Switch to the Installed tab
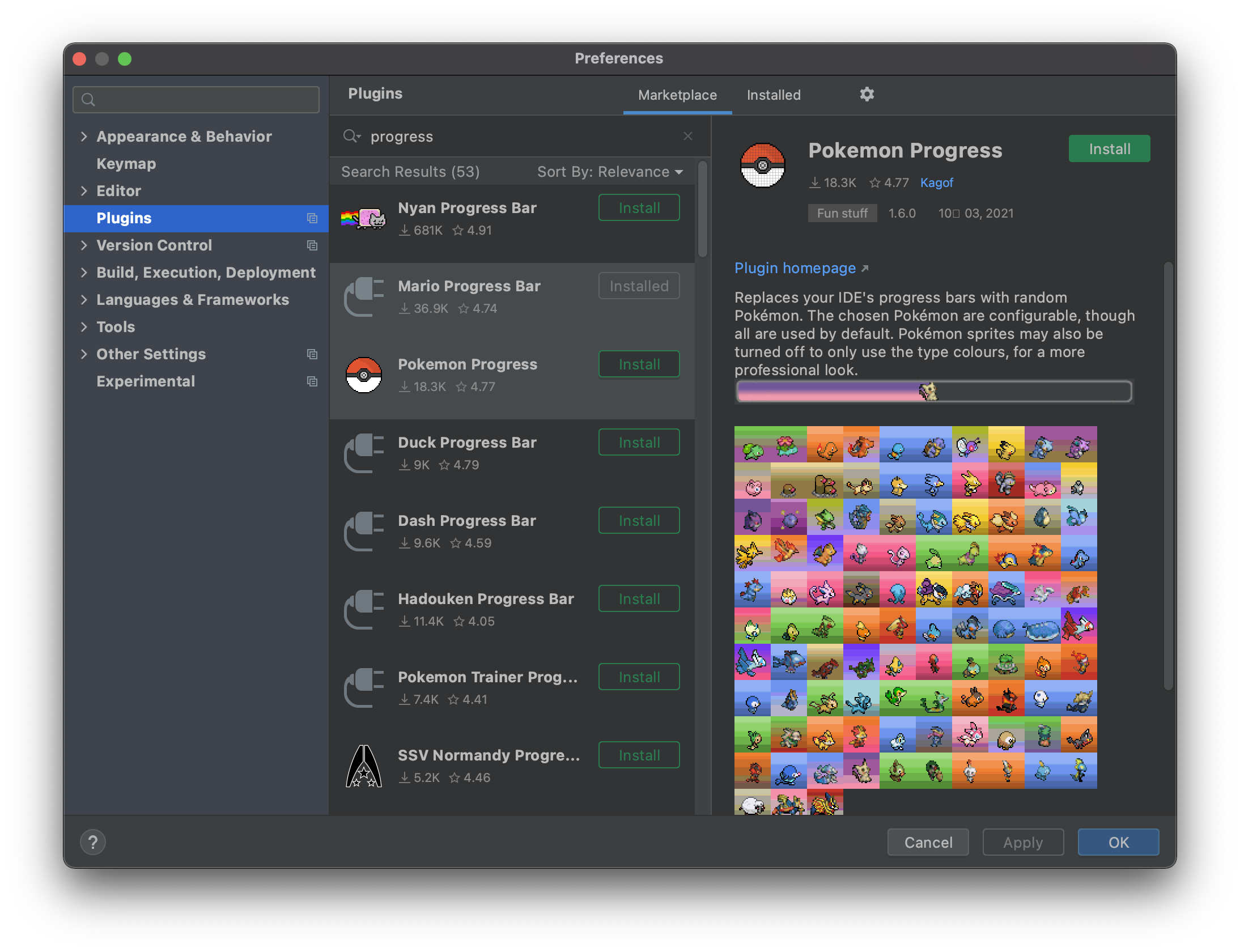This screenshot has height=952, width=1240. pyautogui.click(x=773, y=95)
